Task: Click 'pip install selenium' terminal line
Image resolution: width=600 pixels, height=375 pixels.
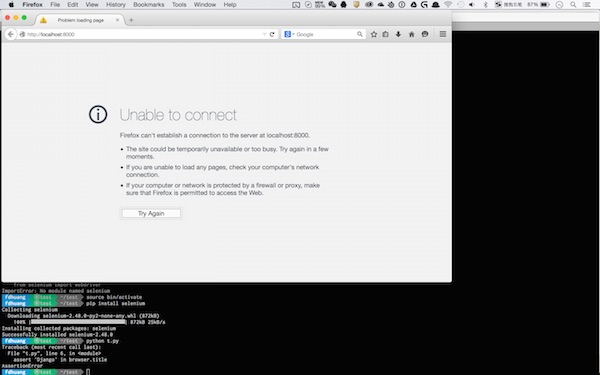Action: 116,303
